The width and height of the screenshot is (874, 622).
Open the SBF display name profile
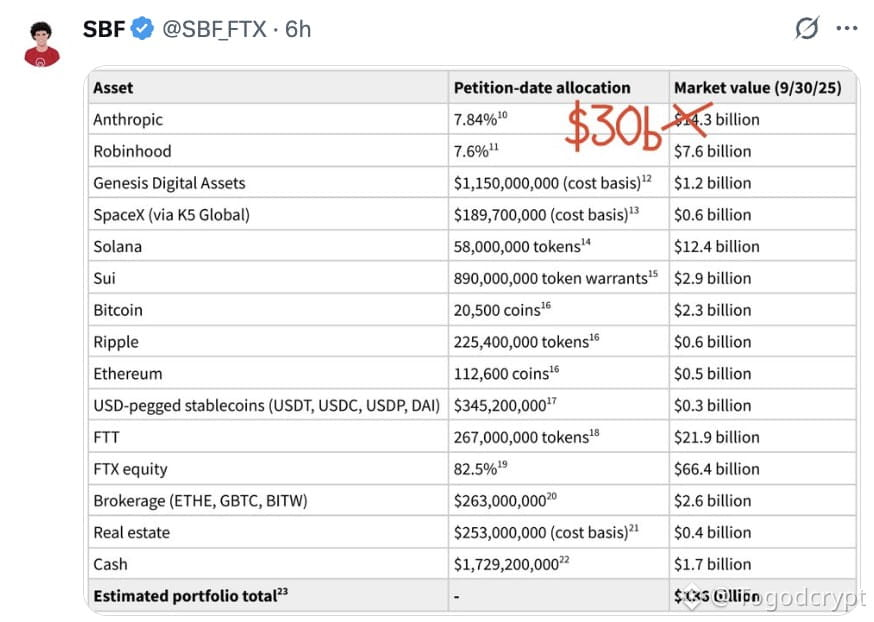point(104,29)
